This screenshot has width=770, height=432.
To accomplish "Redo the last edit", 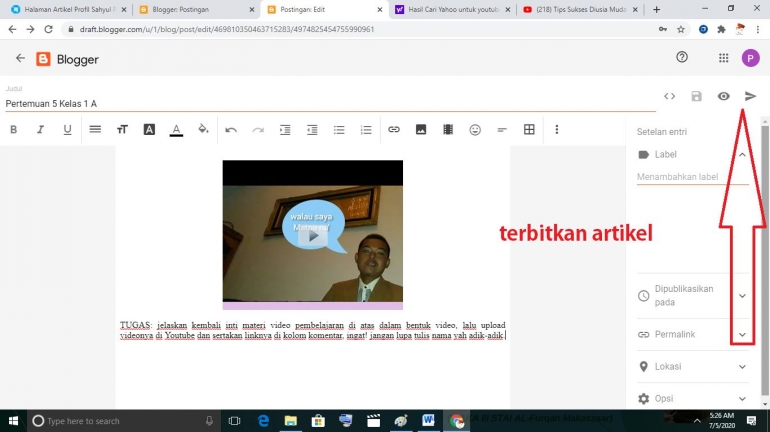I will (x=258, y=130).
